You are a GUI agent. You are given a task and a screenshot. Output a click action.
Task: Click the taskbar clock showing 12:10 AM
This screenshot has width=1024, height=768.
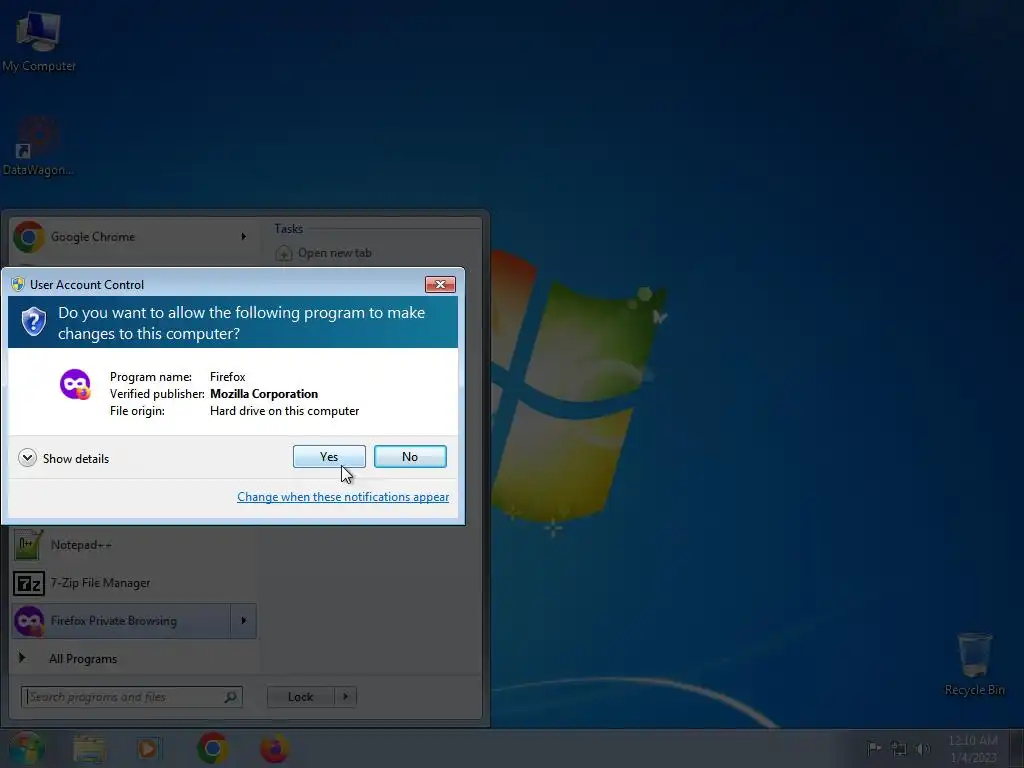click(x=973, y=748)
